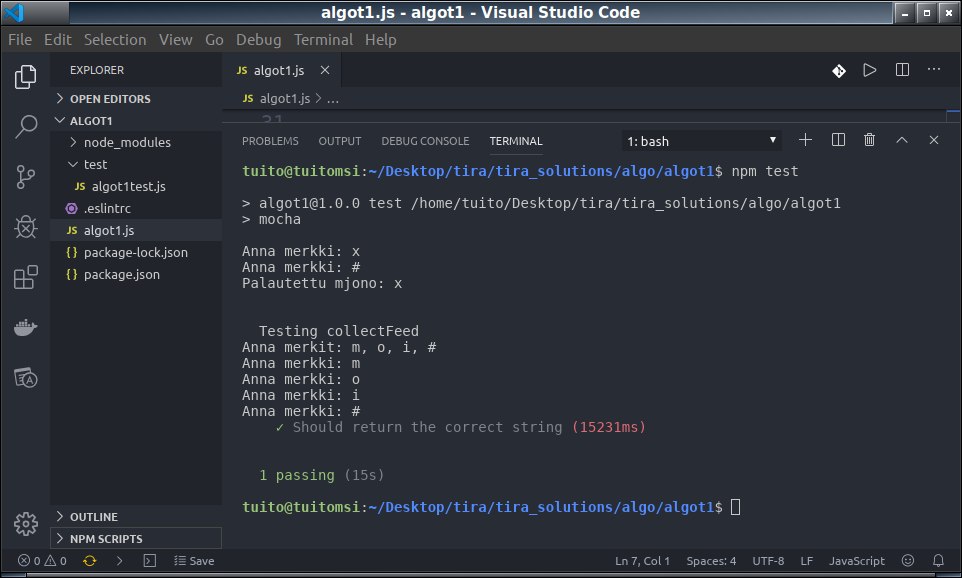
Task: Switch to the OUTPUT panel tab
Action: (340, 141)
